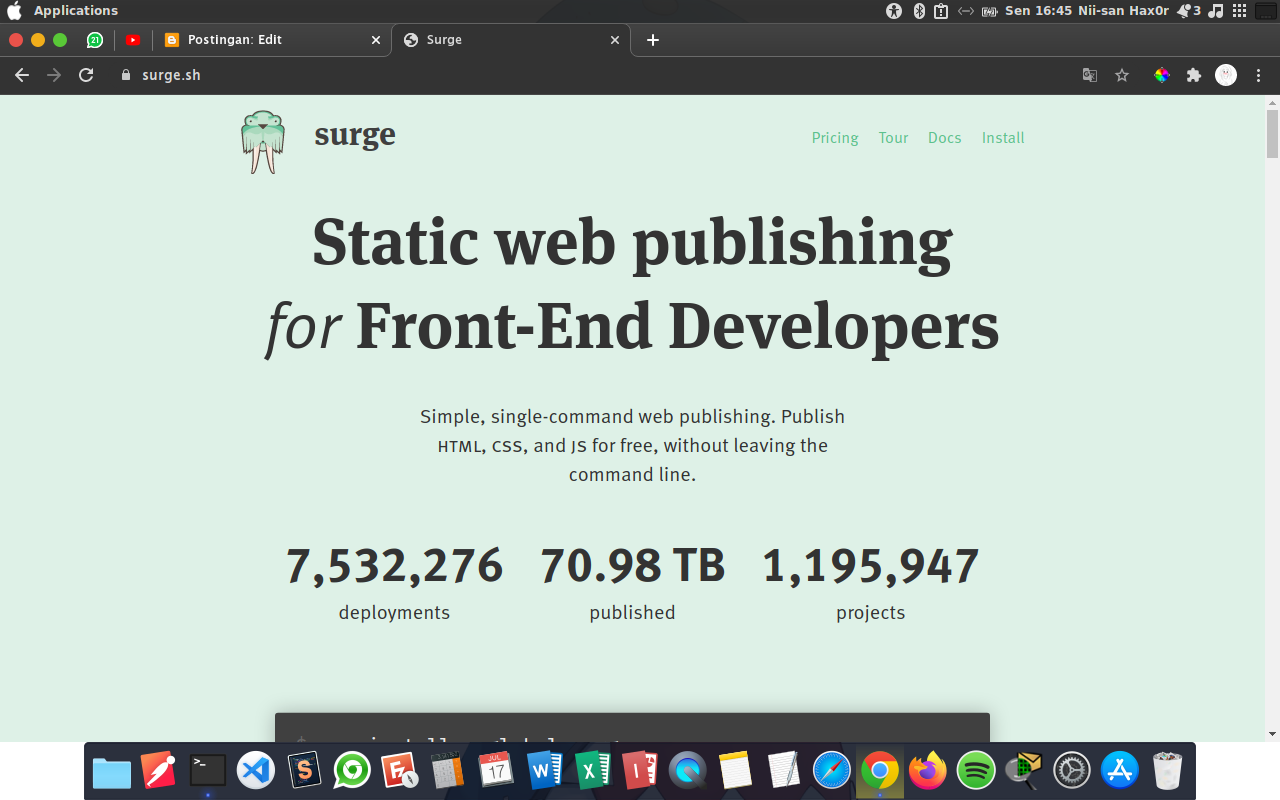Click the surge.sh address bar
Viewport: 1280px width, 800px height.
pos(590,75)
